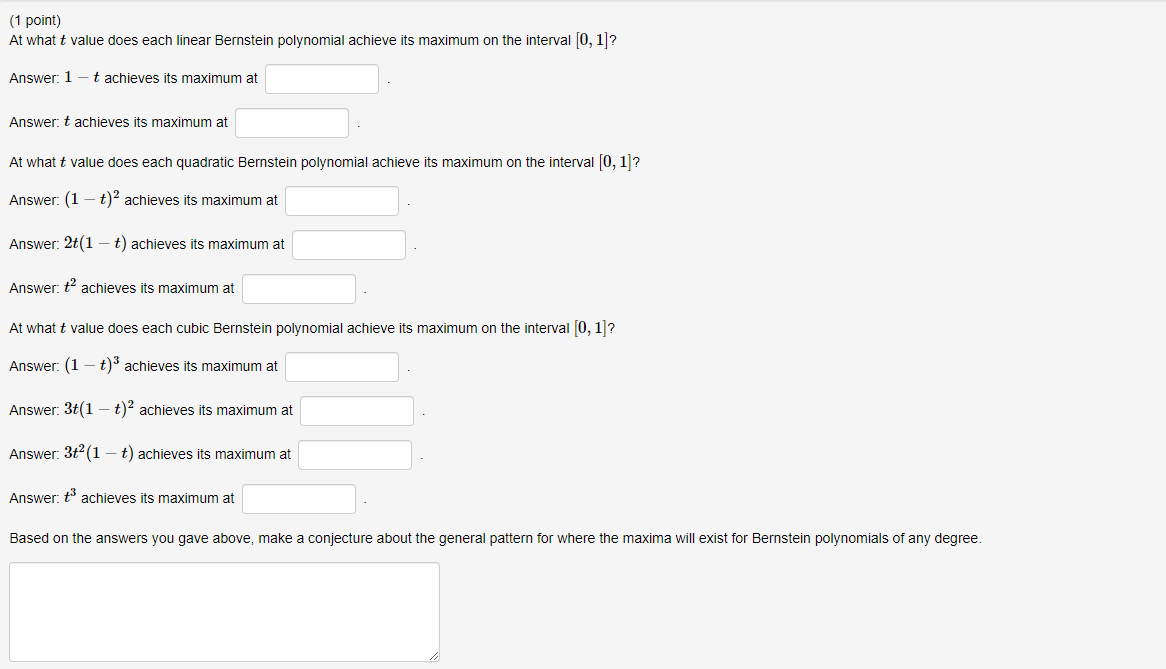The width and height of the screenshot is (1166, 669).
Task: Click the conjecture prompt sentence text
Action: (x=496, y=537)
